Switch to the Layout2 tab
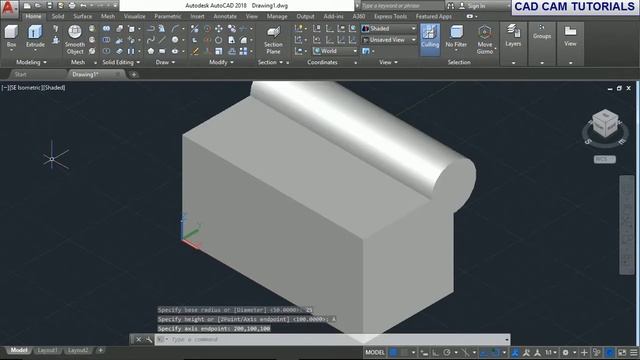Screen dimensions: 640x360 78,350
